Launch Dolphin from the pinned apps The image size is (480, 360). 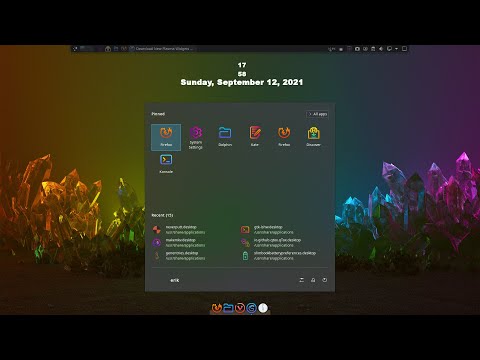[x=225, y=136]
